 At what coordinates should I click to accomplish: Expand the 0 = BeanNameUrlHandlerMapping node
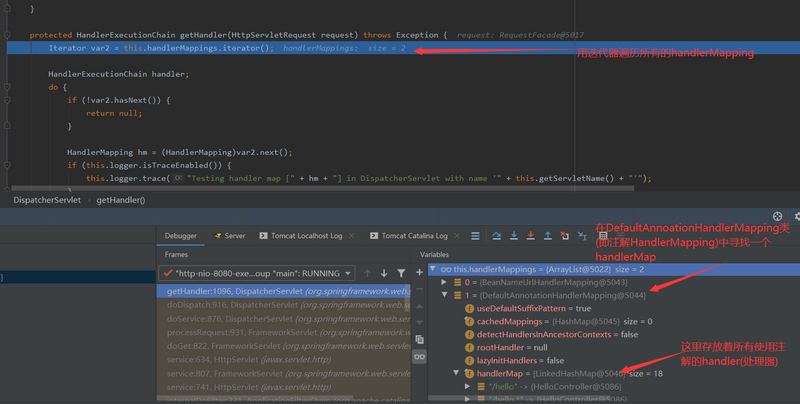tap(444, 283)
